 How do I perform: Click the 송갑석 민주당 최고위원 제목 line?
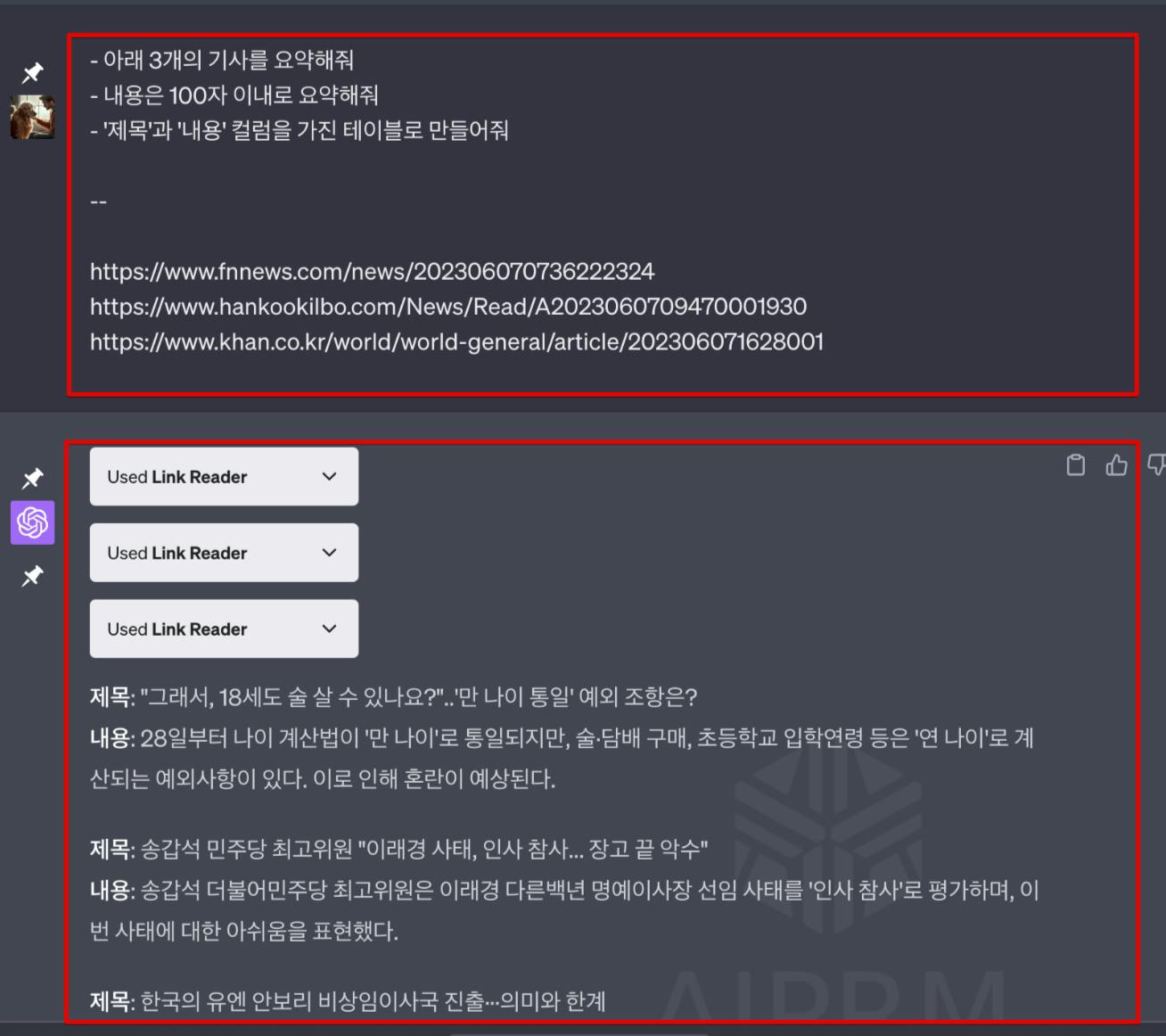tap(398, 849)
